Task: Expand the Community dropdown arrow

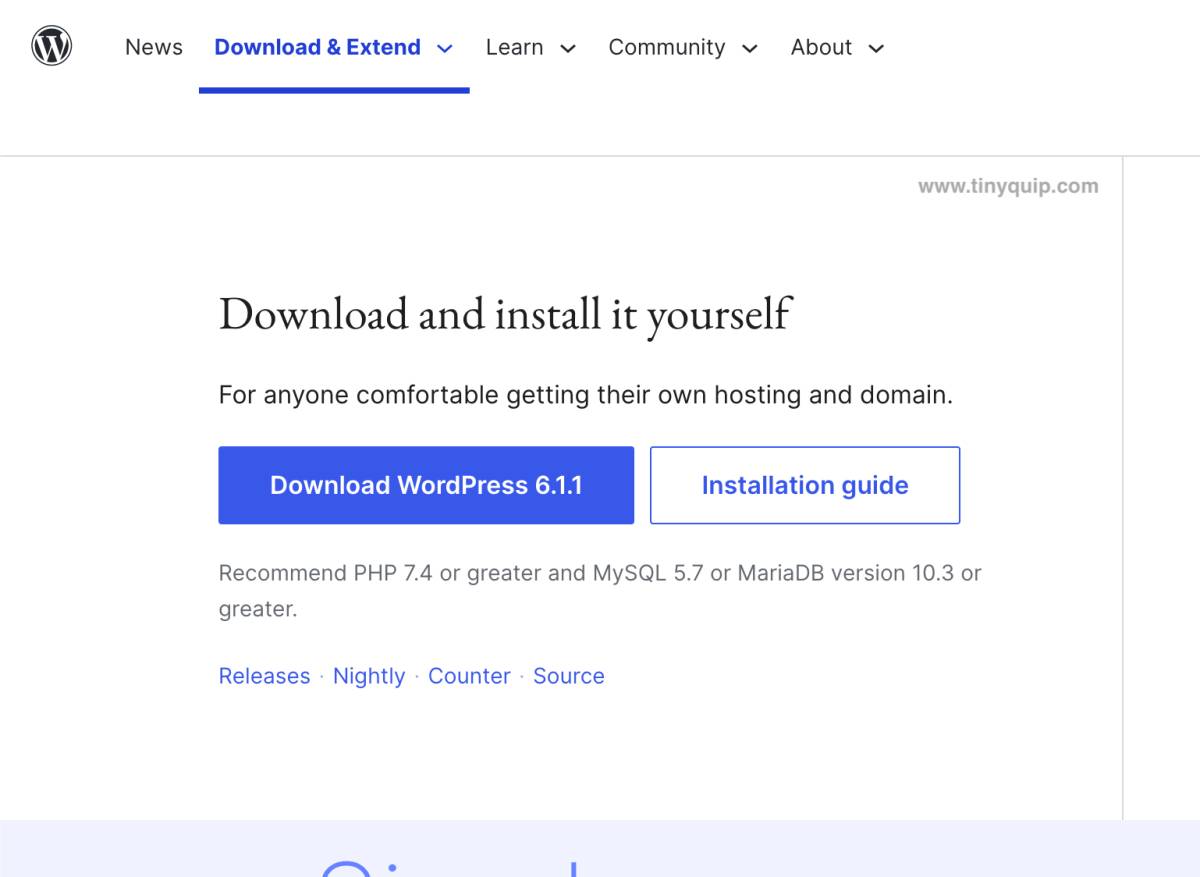Action: click(x=750, y=48)
